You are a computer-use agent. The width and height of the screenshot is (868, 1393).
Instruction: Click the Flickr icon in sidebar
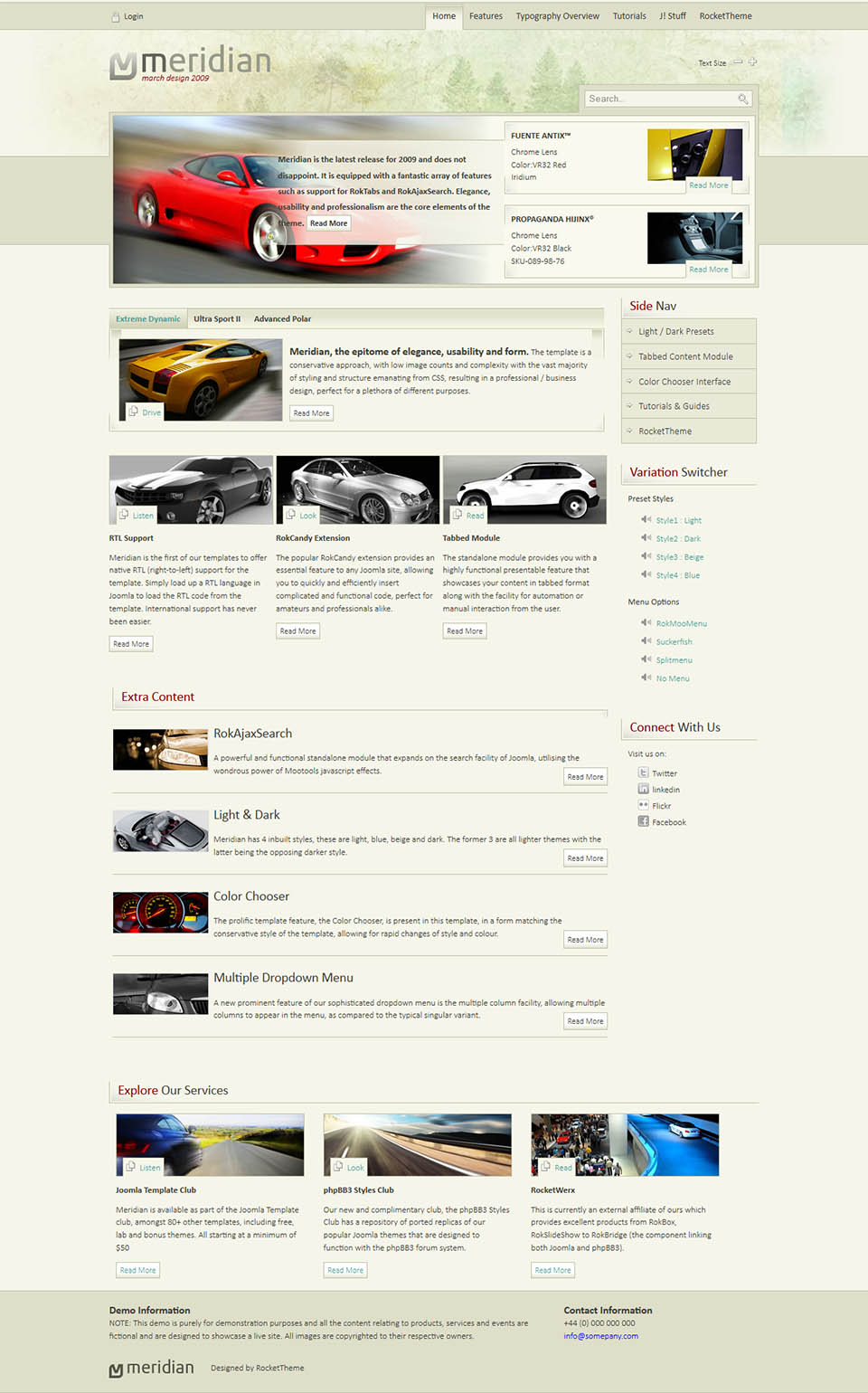[644, 805]
